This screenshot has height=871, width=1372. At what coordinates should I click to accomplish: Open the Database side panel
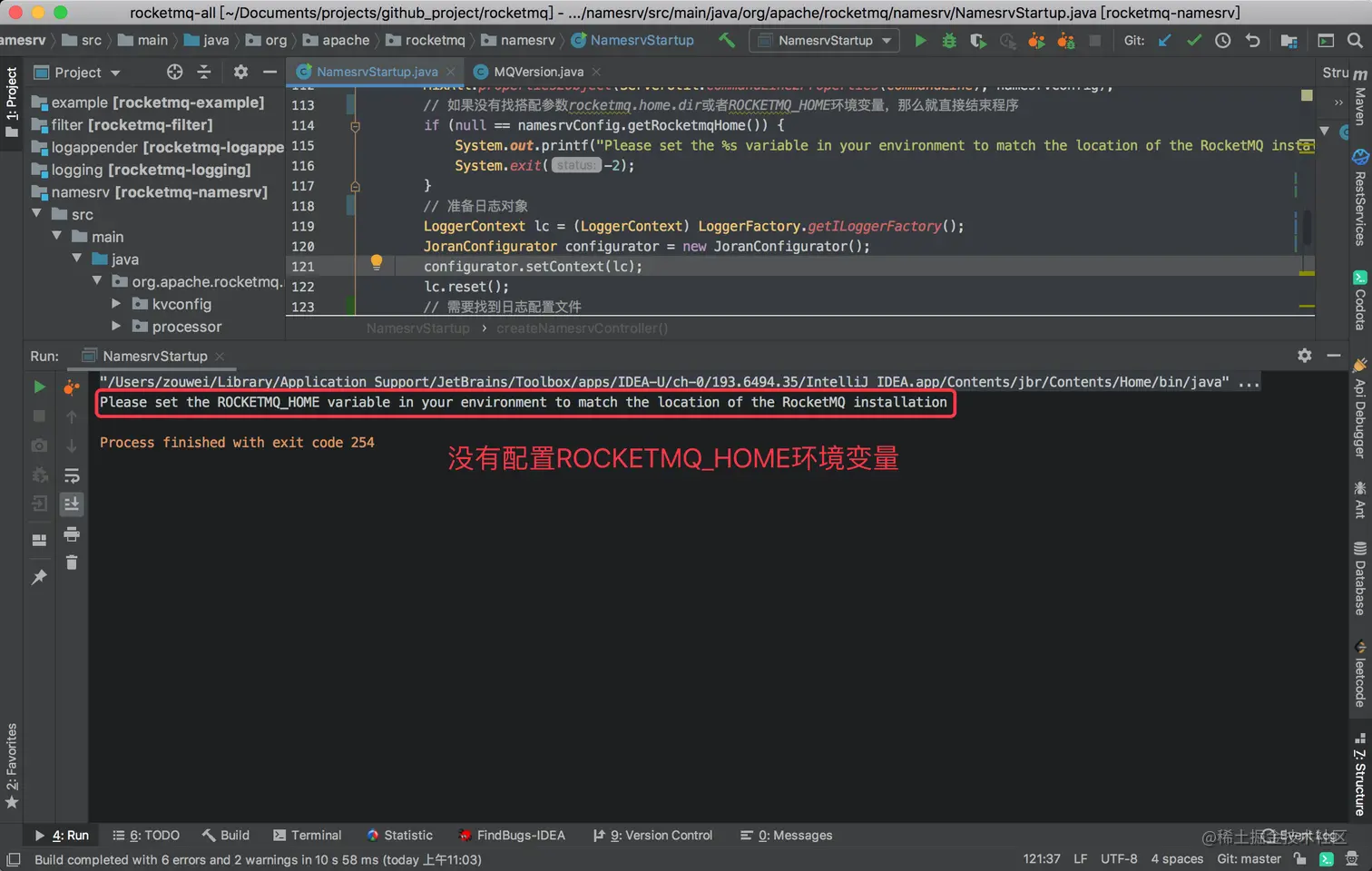click(x=1359, y=578)
